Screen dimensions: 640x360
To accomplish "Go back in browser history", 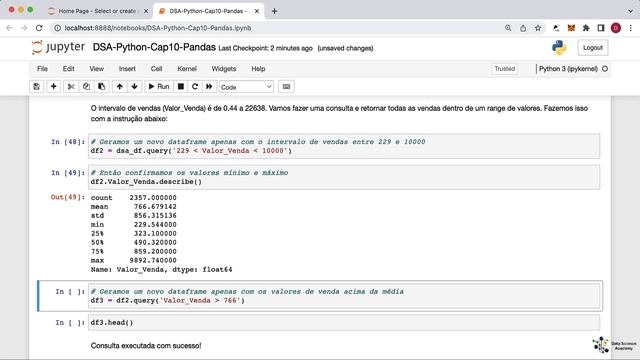I will pyautogui.click(x=9, y=28).
